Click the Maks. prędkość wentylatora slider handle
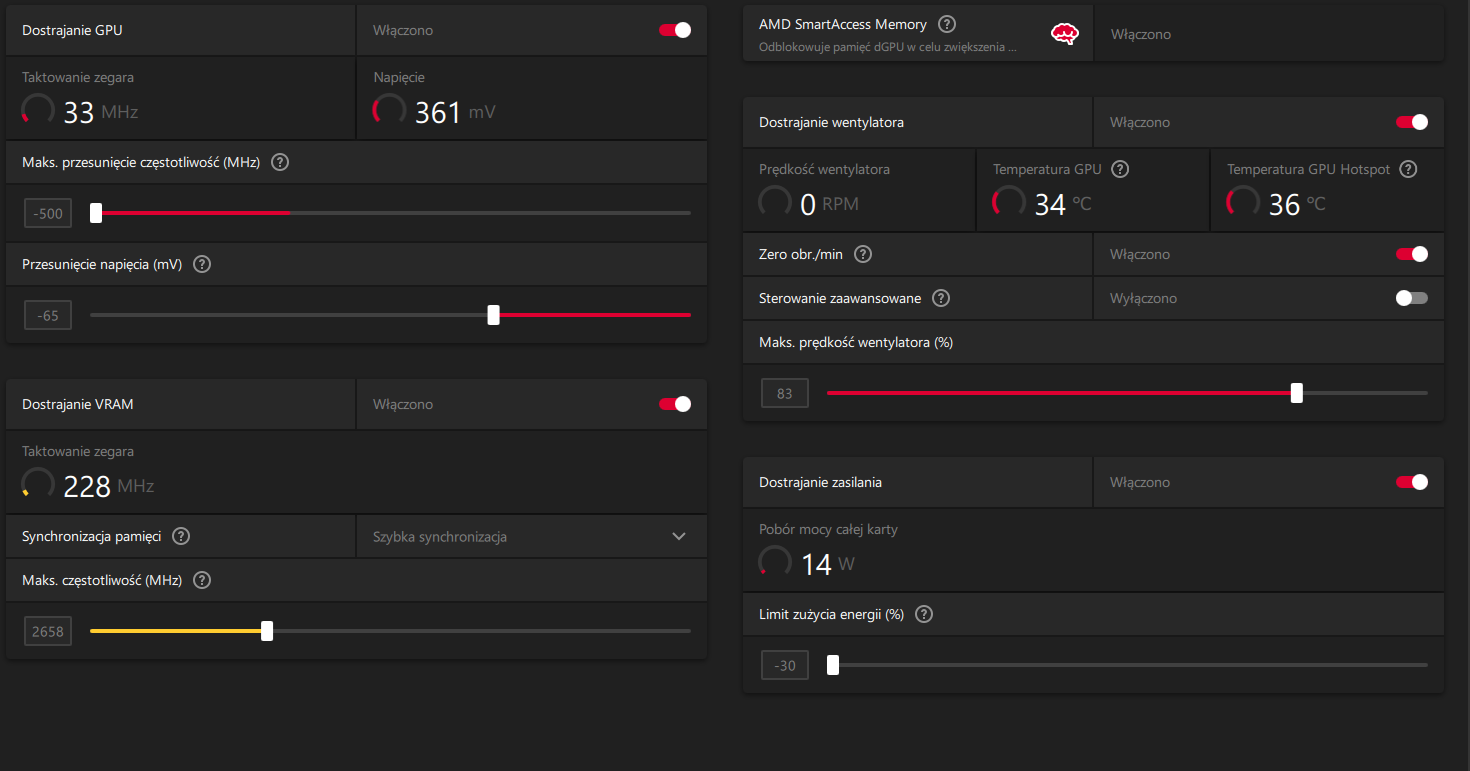 [x=1297, y=393]
